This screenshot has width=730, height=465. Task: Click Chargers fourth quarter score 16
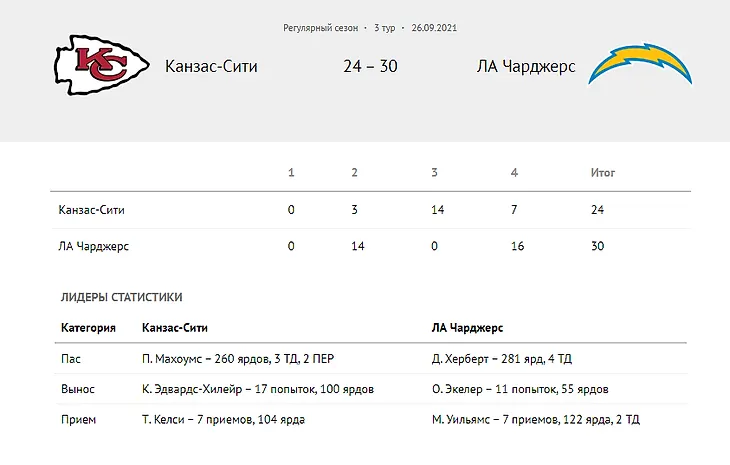[x=517, y=246]
